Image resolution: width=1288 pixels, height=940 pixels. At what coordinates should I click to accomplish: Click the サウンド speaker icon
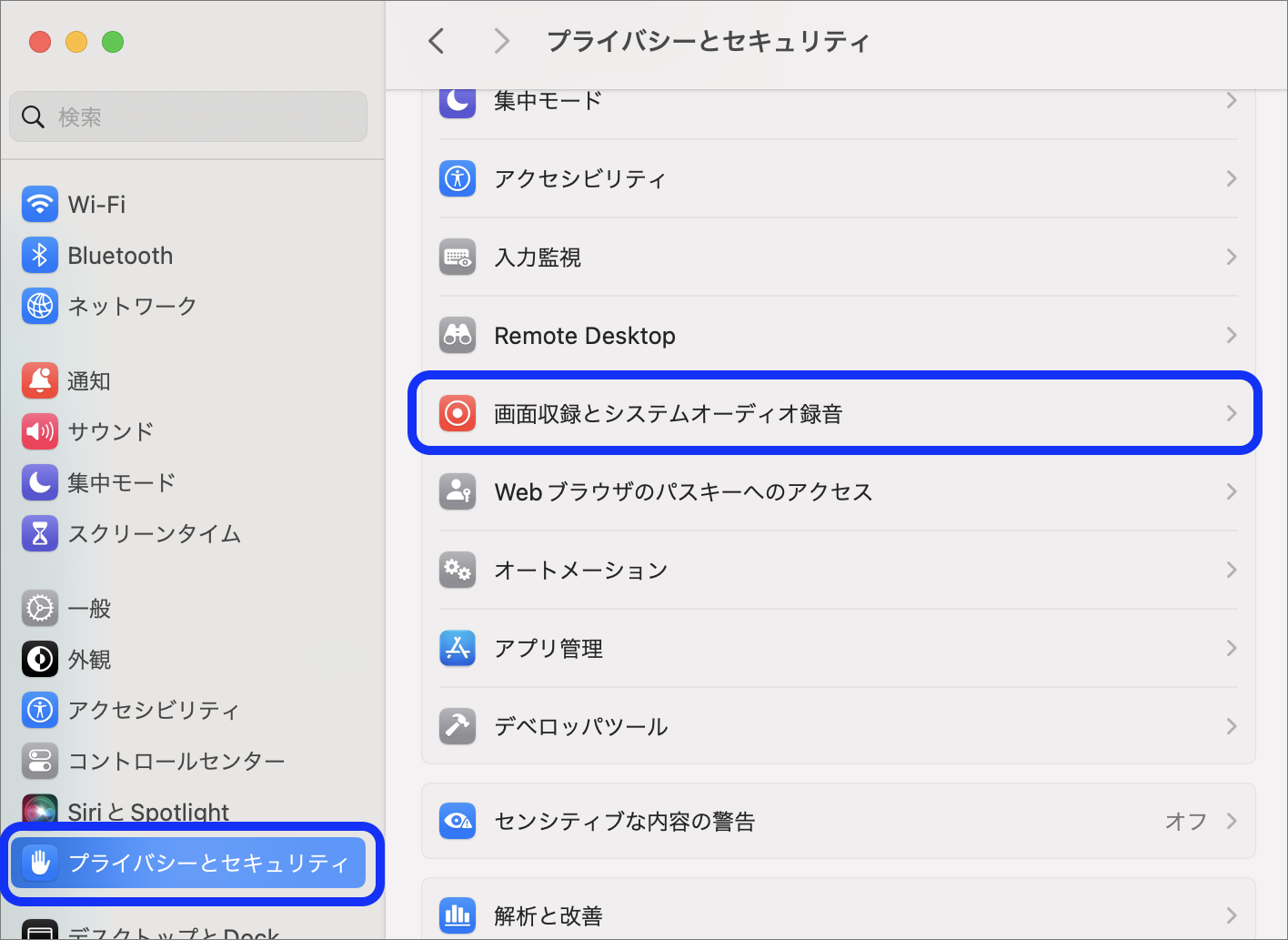point(40,431)
